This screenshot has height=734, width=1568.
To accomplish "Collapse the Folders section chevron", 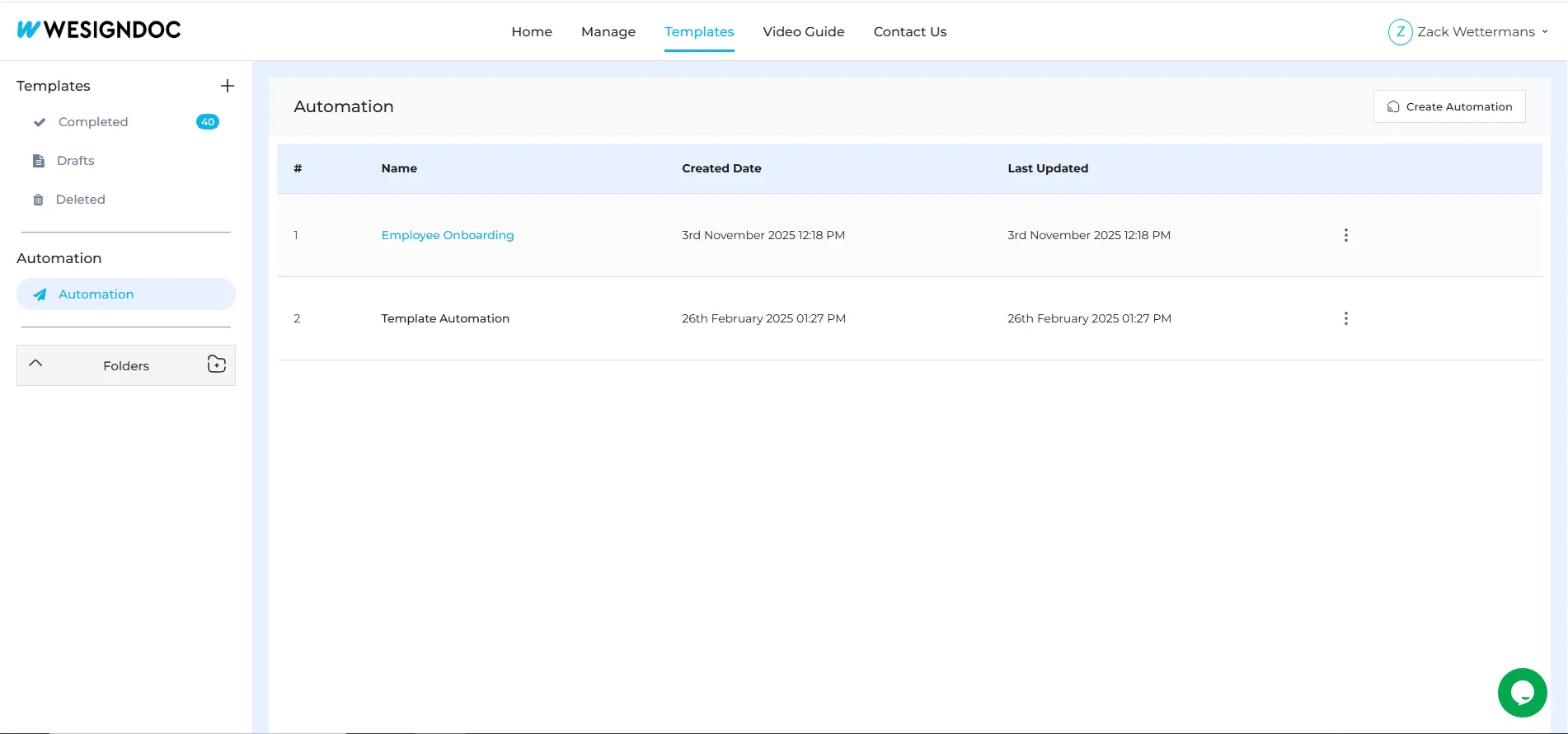I will pyautogui.click(x=35, y=364).
